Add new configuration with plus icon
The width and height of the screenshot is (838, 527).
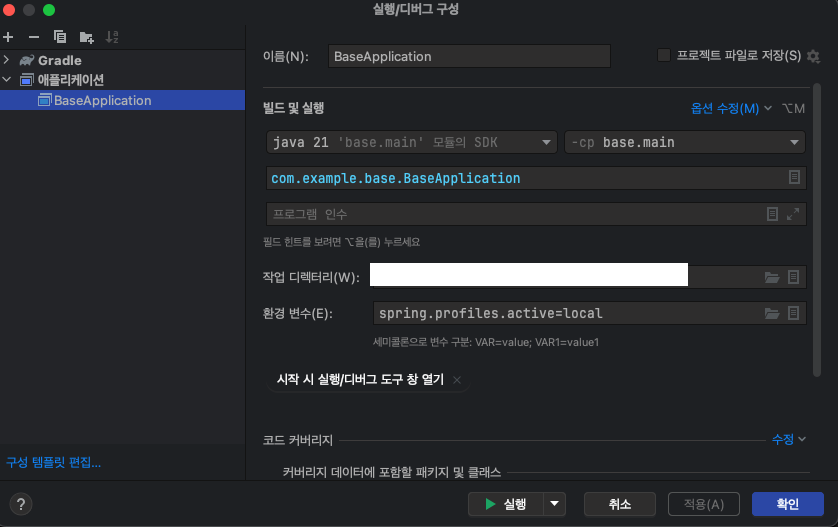[8, 37]
